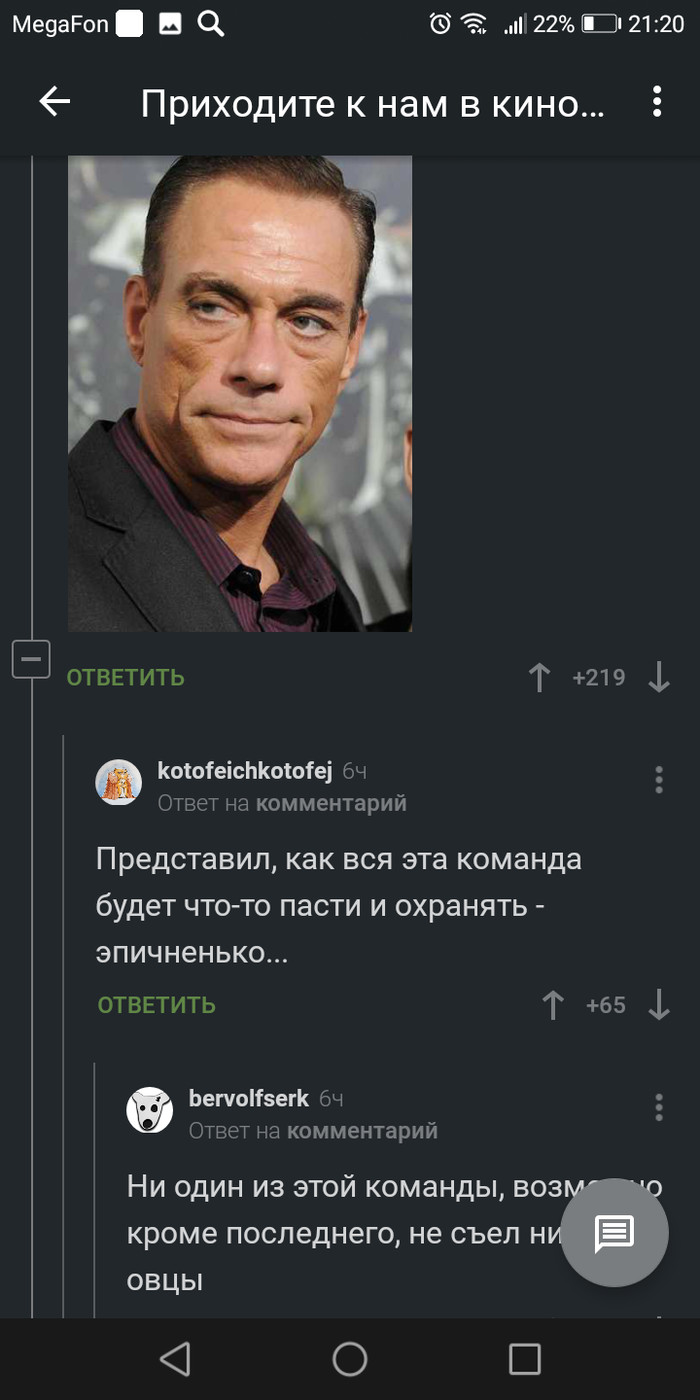Reply to the photo comment via ОТВЕТИТЬ

(x=126, y=678)
